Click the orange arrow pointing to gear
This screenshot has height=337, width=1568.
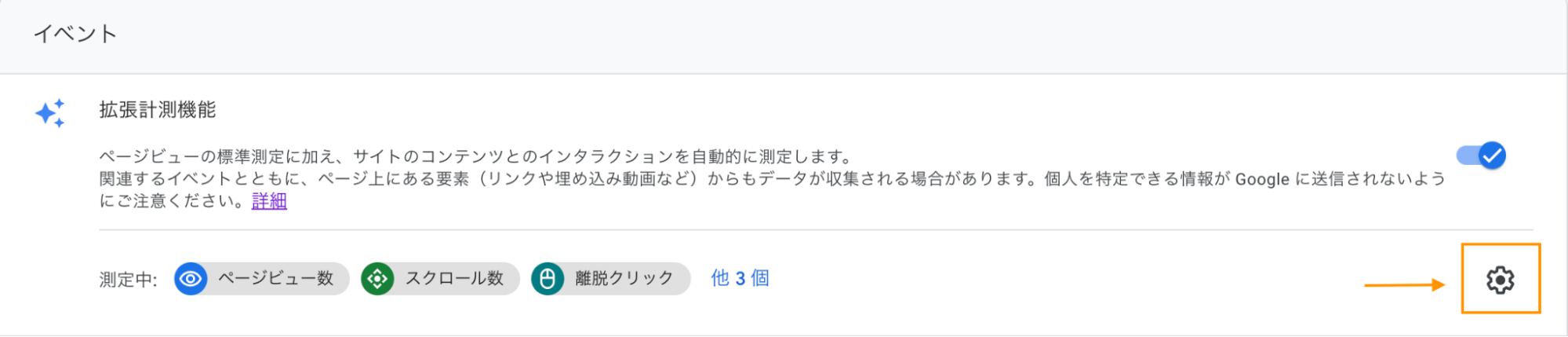pyautogui.click(x=1404, y=285)
